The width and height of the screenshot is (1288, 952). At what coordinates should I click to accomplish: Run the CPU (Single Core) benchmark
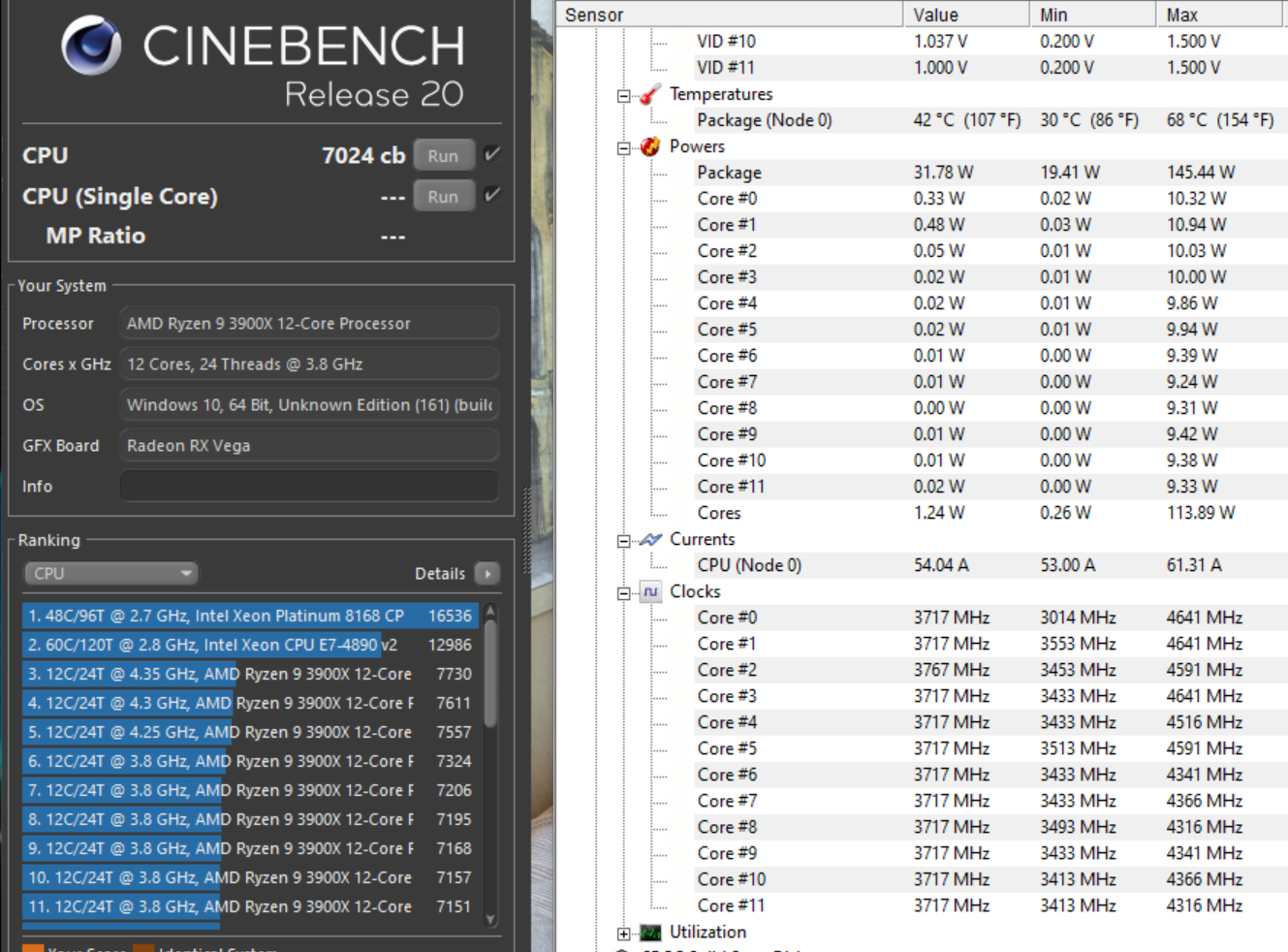pyautogui.click(x=444, y=197)
